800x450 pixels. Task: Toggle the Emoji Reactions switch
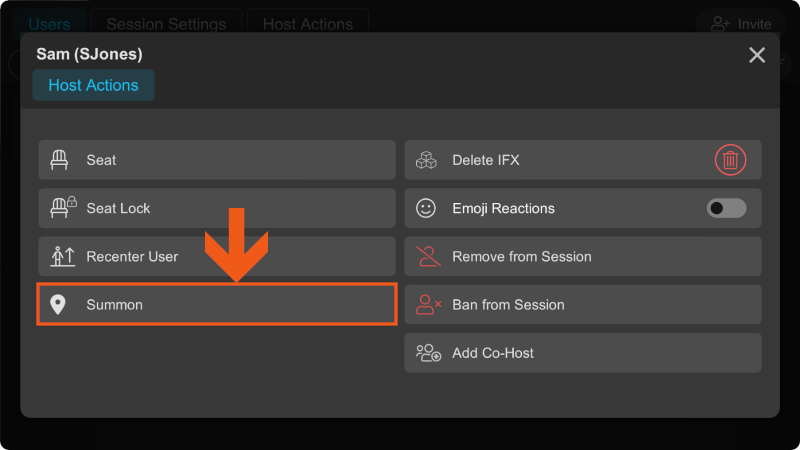pyautogui.click(x=726, y=208)
